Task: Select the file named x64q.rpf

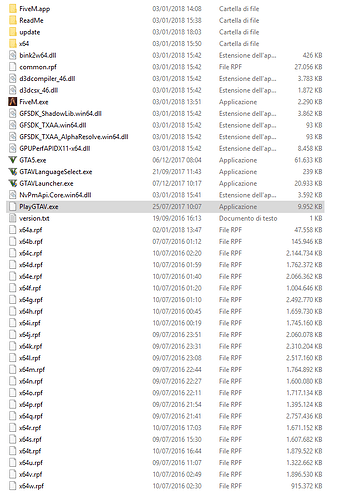Action: click(x=31, y=416)
